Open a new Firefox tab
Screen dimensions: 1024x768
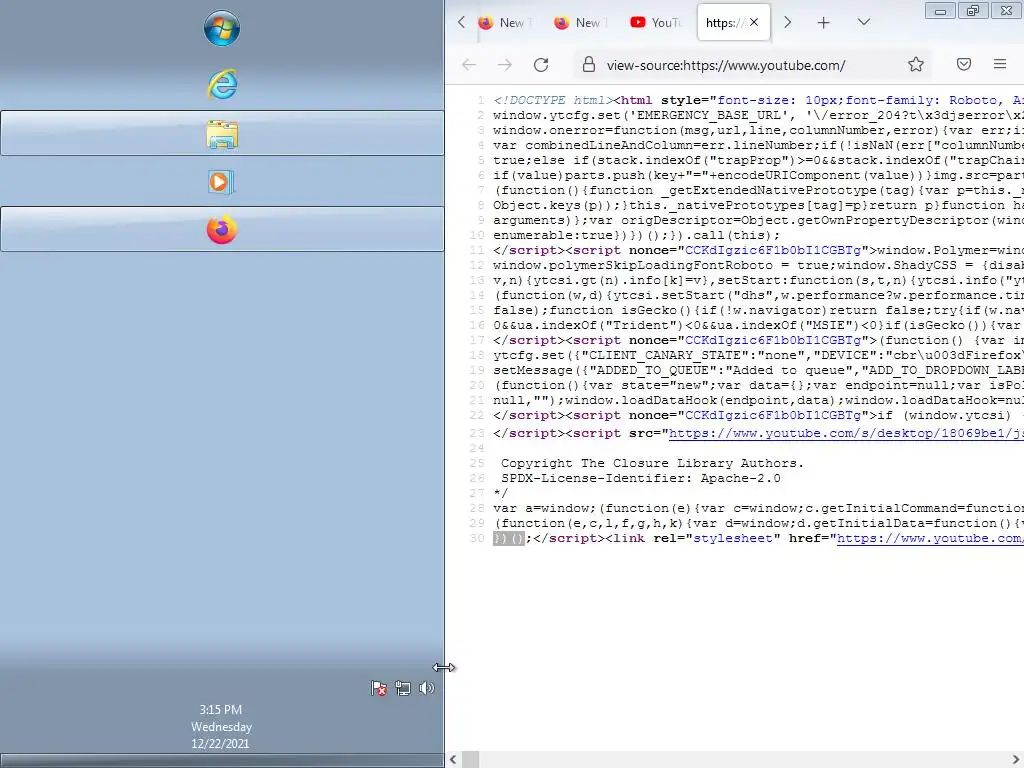pyautogui.click(x=824, y=23)
